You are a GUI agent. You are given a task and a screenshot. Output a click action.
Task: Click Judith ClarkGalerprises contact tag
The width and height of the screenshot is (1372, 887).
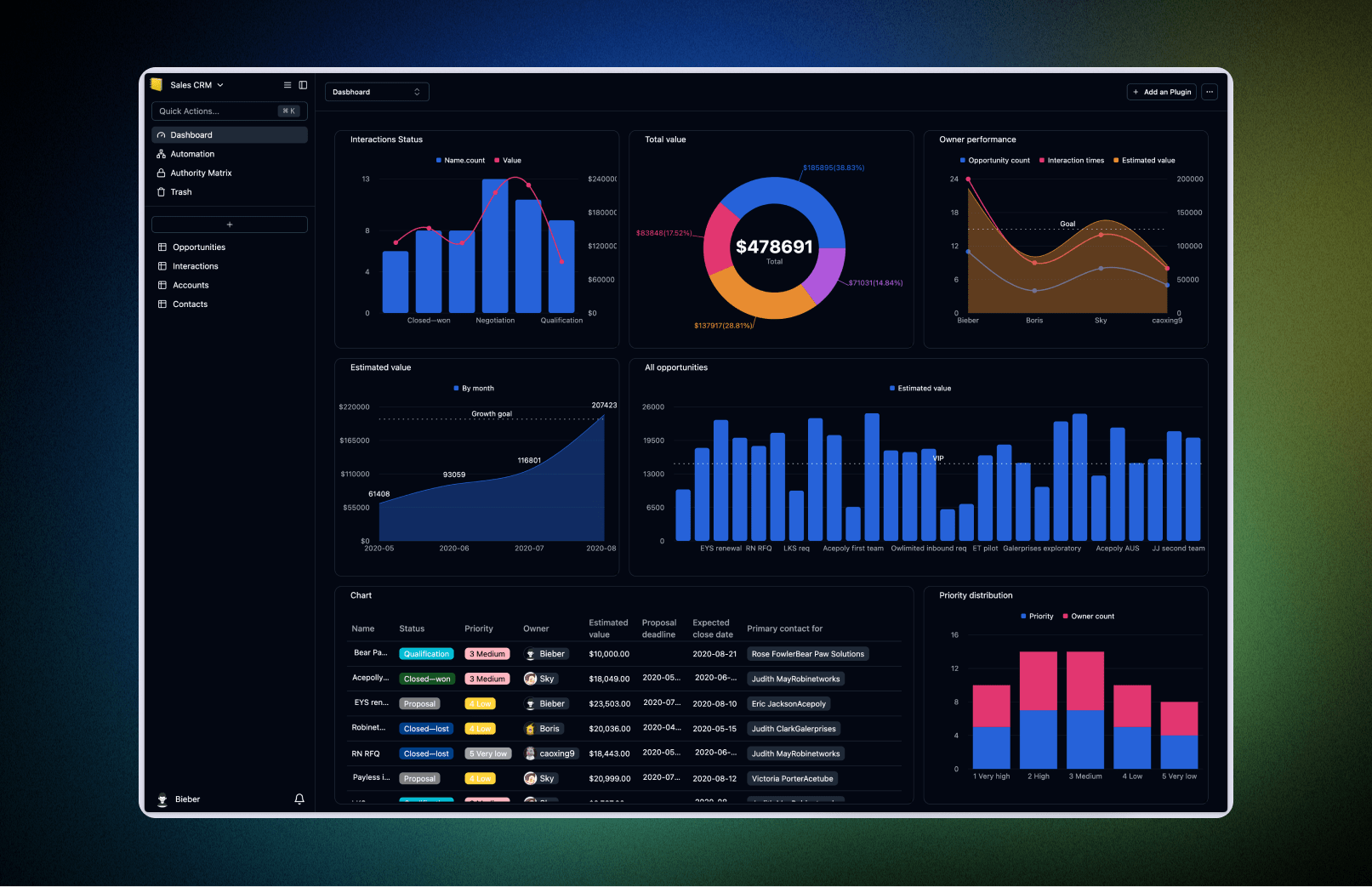794,729
